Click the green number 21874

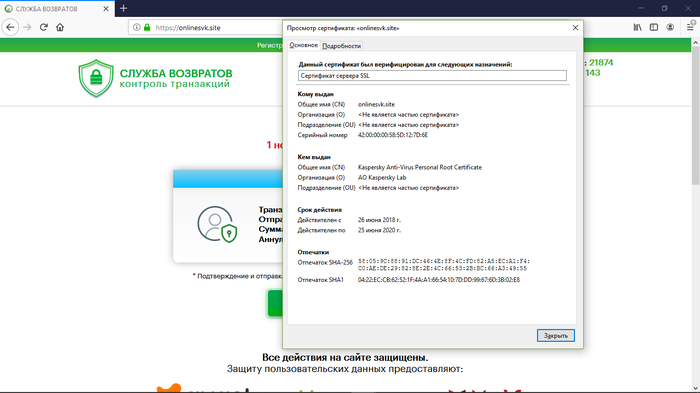click(x=601, y=63)
